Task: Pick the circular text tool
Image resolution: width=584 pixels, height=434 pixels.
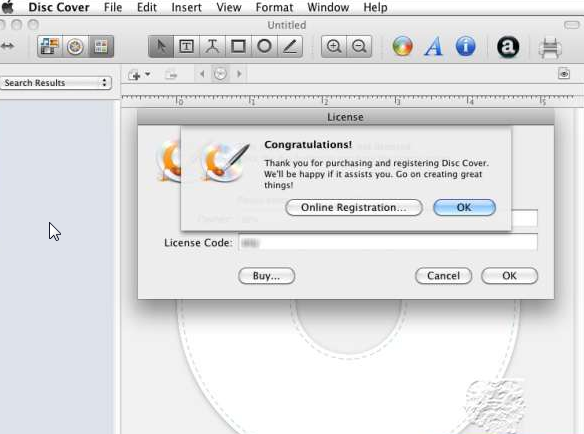Action: (x=212, y=47)
